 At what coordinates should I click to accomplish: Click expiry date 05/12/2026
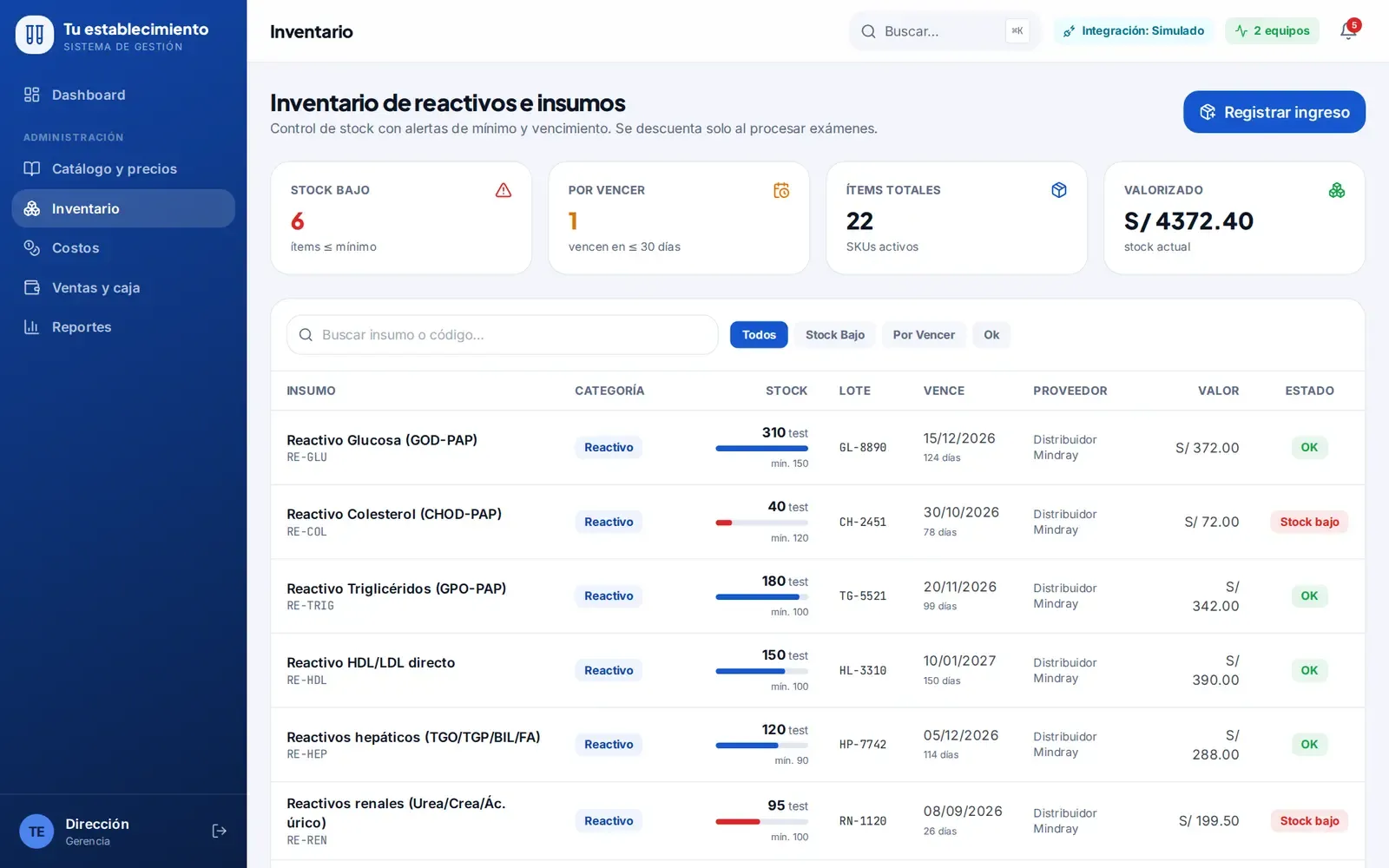pyautogui.click(x=961, y=735)
